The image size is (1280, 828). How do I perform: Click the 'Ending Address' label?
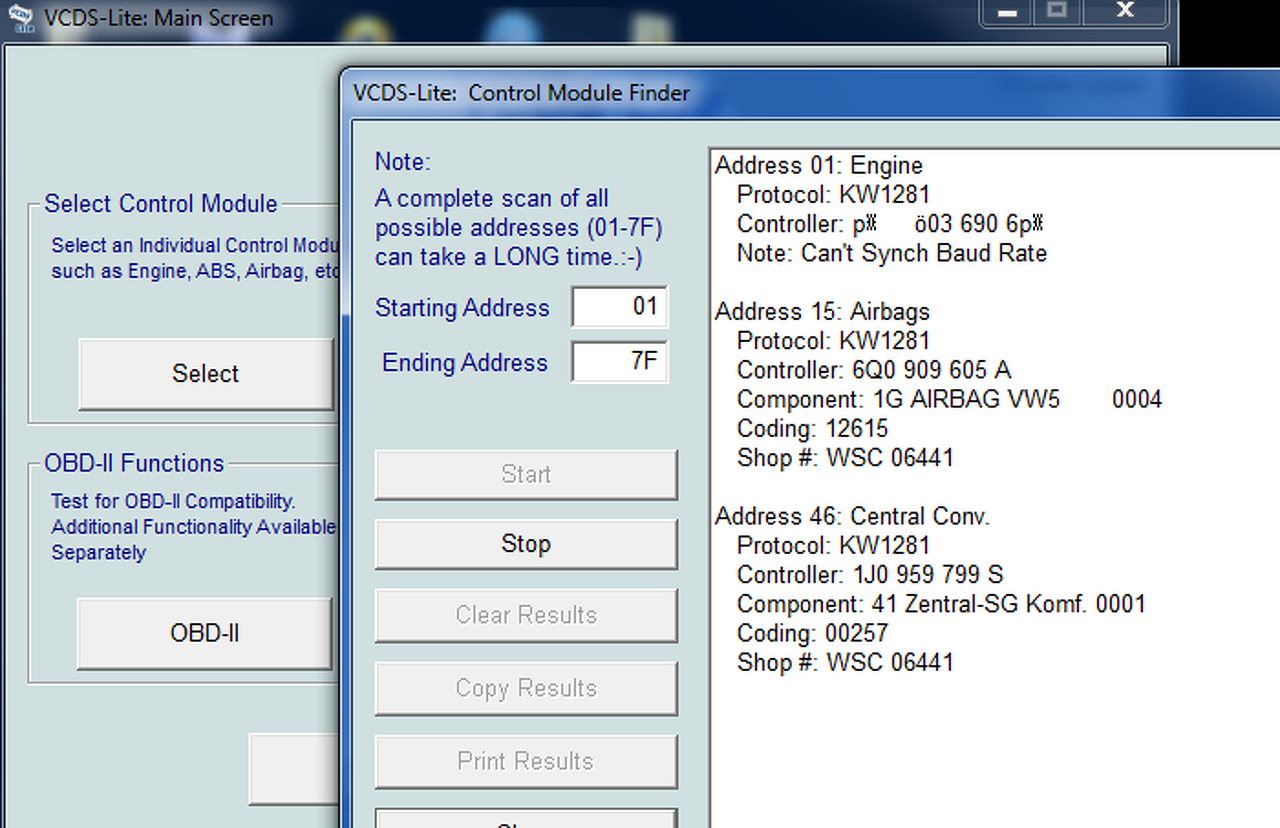click(x=465, y=362)
